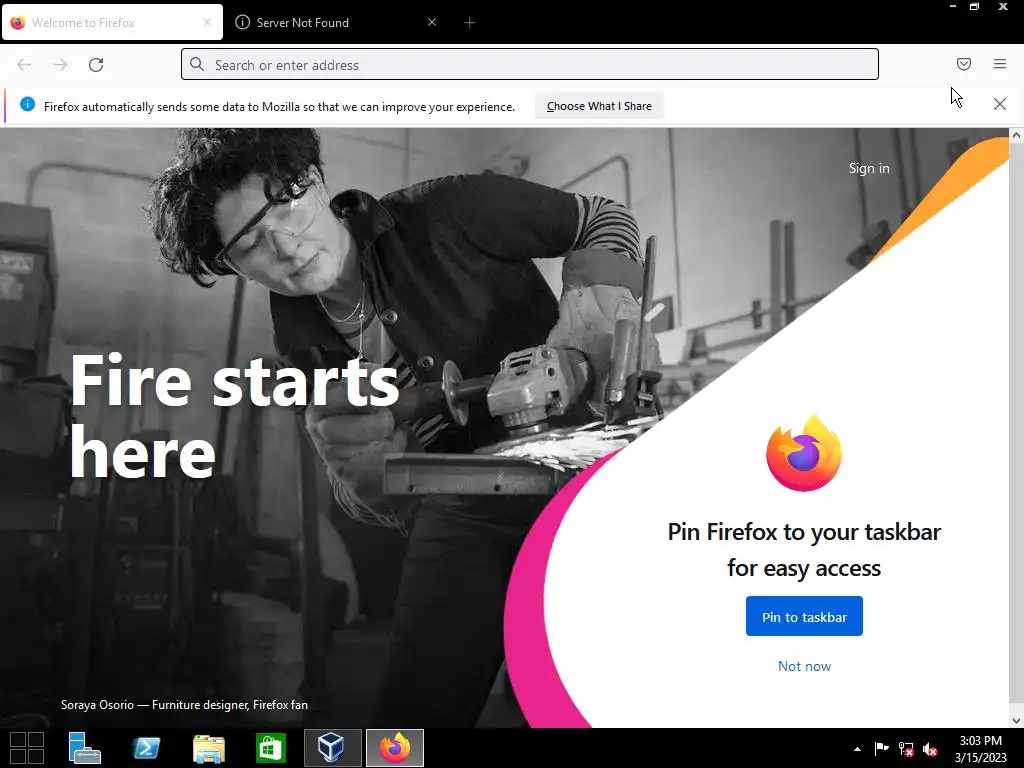Click the page scrollbar down arrow
Screen dimensions: 1024x768
tap(1016, 720)
